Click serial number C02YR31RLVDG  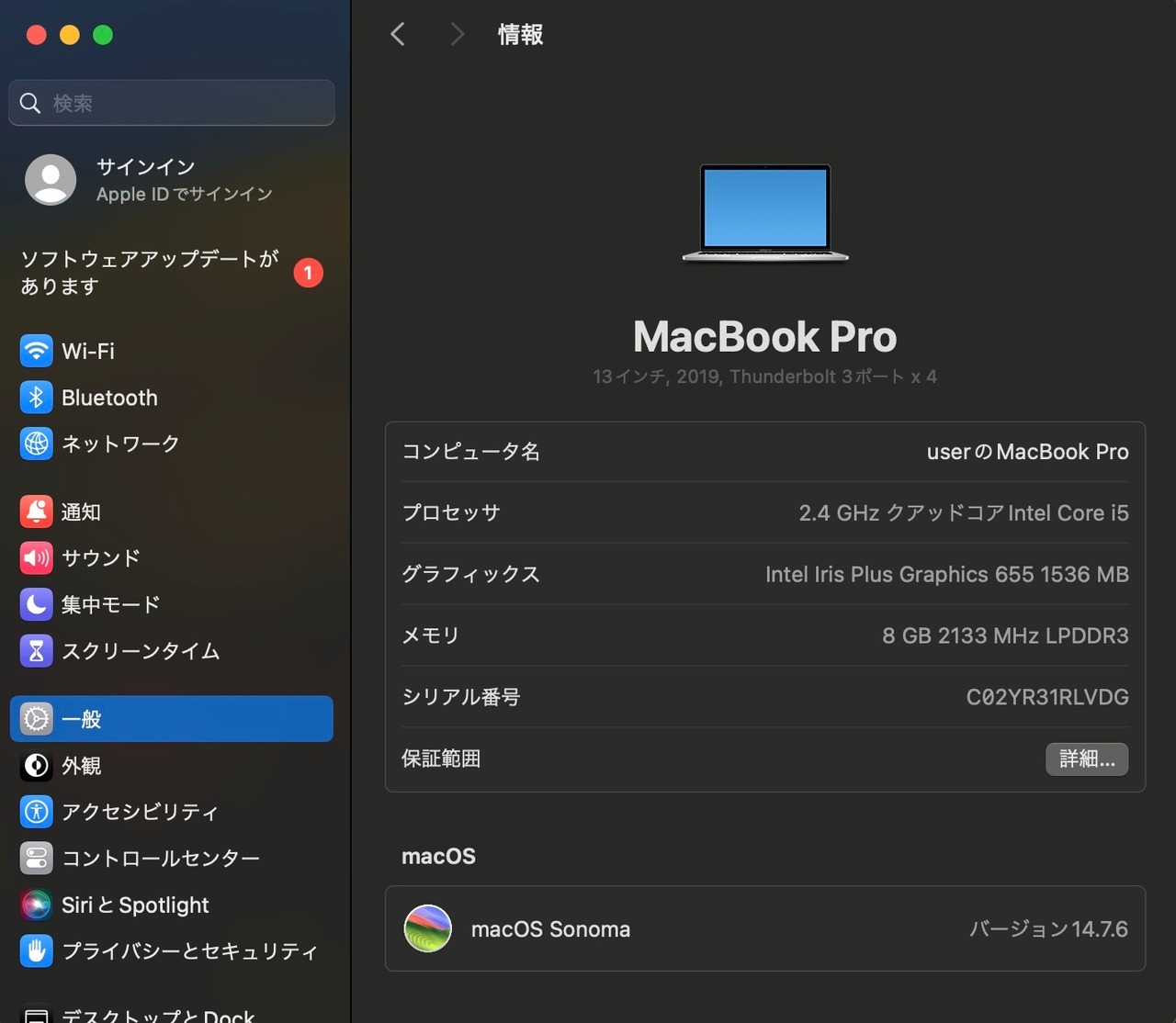pyautogui.click(x=1047, y=697)
